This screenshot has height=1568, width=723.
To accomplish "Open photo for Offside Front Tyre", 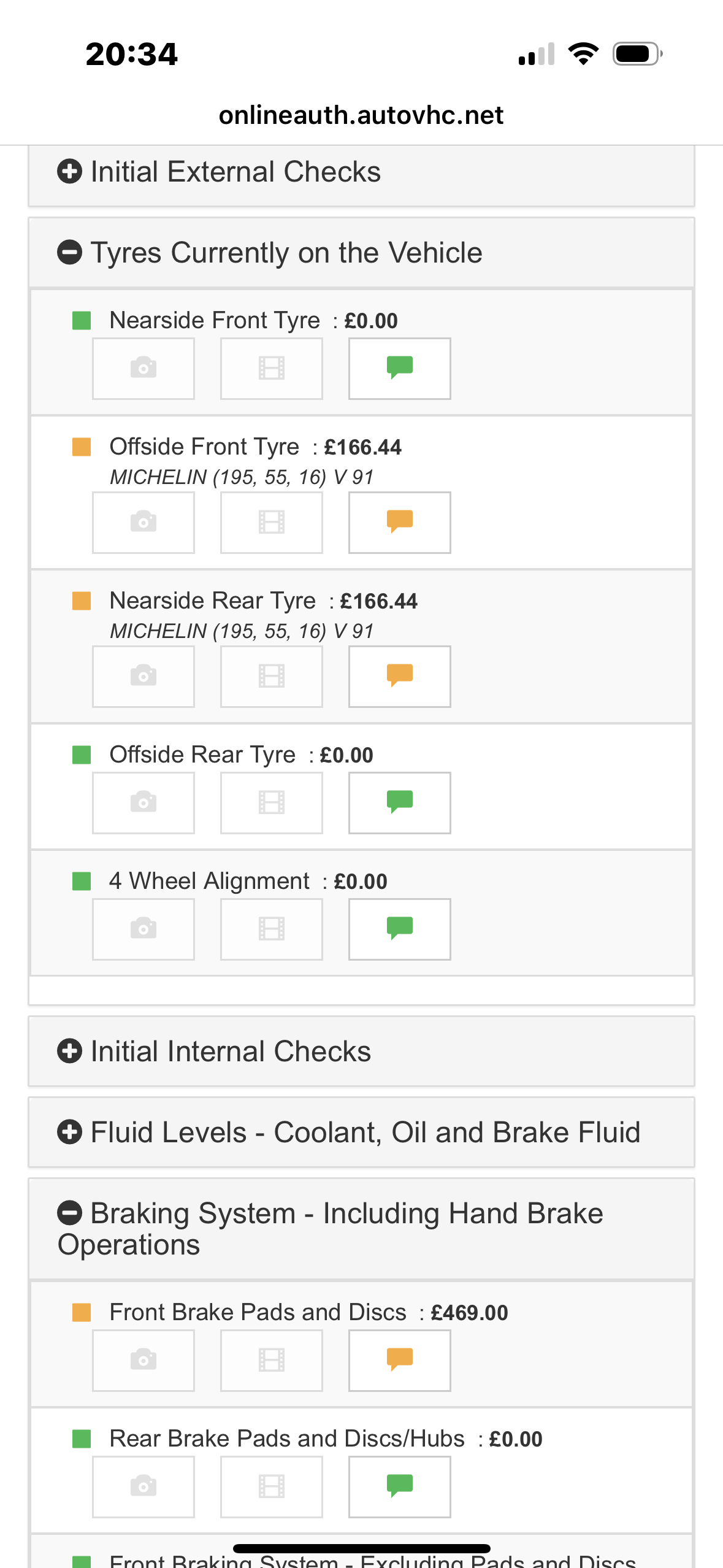I will pos(143,522).
